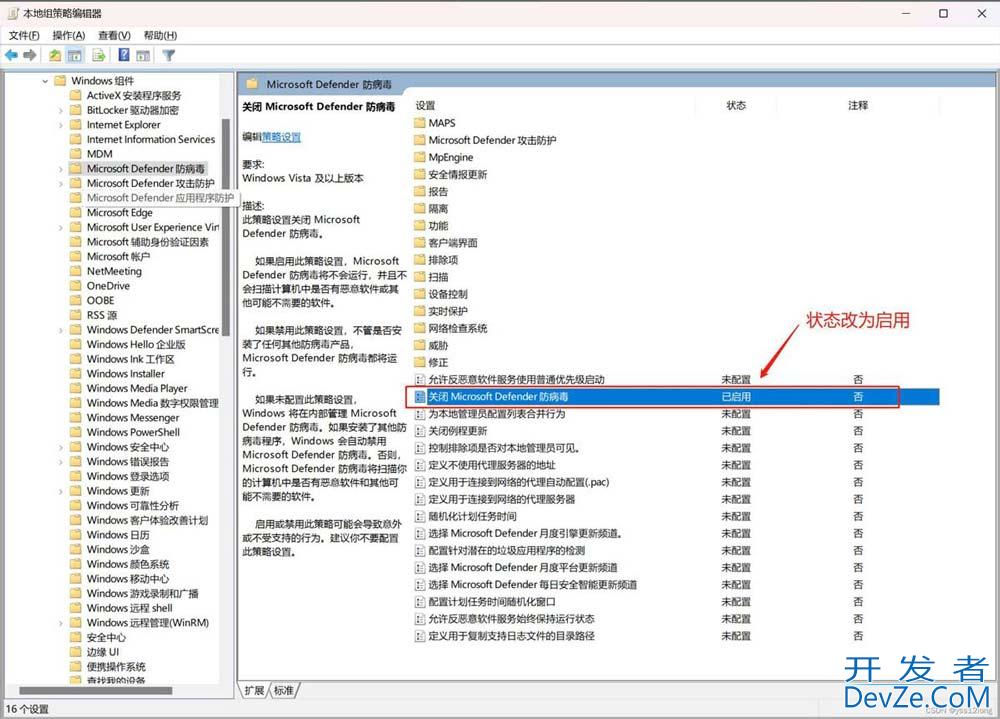Open the 扫描 folder icon
Image resolution: width=1000 pixels, height=719 pixels.
pyautogui.click(x=420, y=278)
